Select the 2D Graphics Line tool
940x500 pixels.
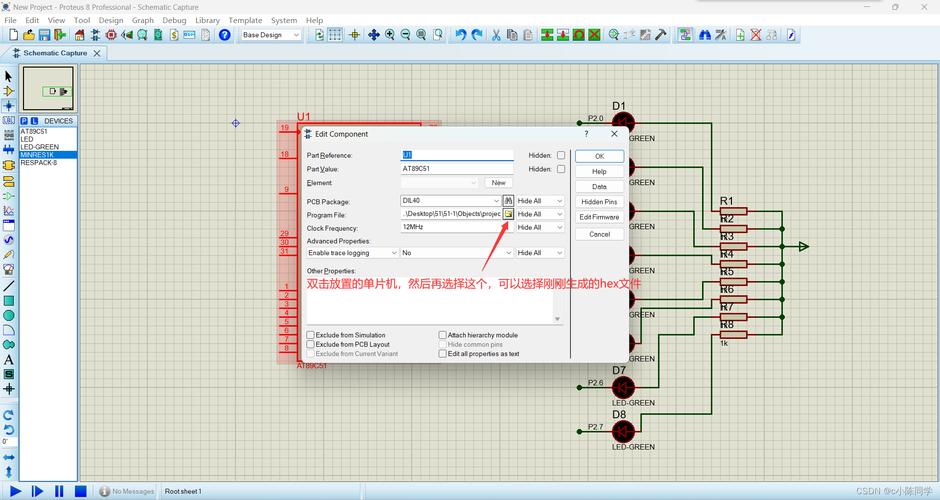pos(8,285)
